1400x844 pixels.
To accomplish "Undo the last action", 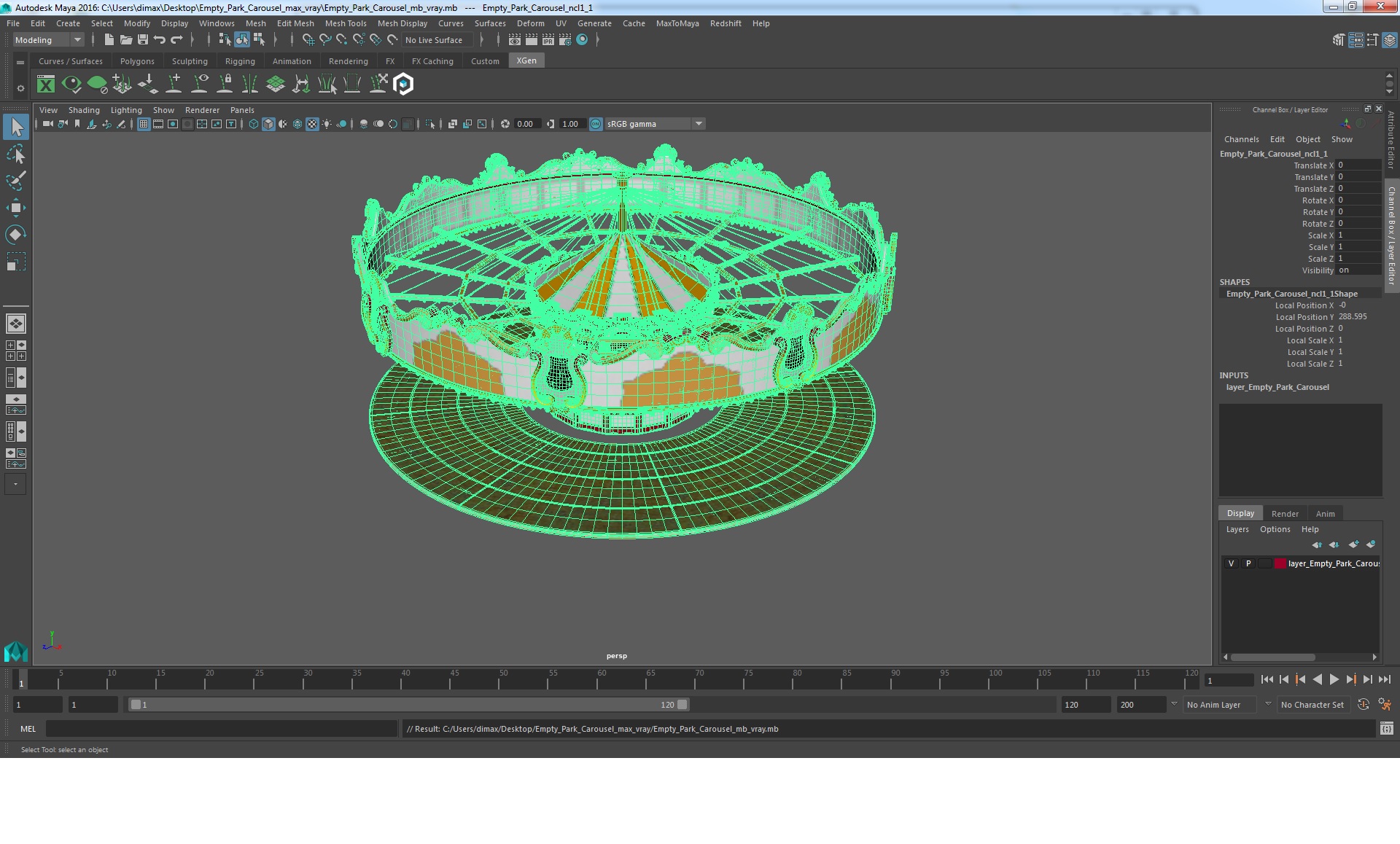I will [x=160, y=40].
